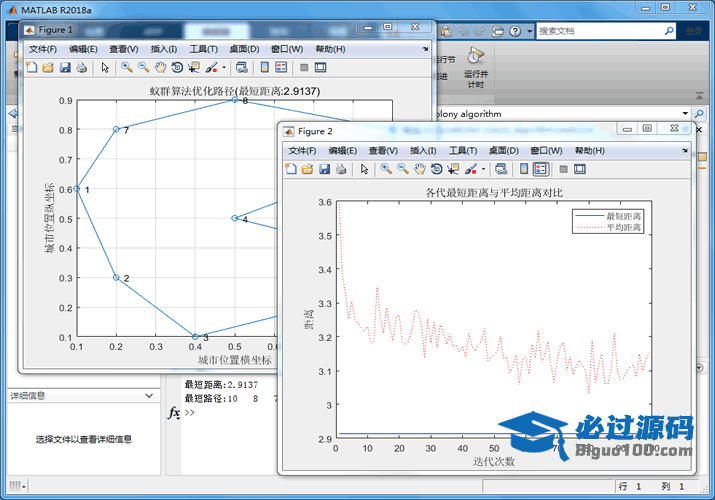The width and height of the screenshot is (715, 500).
Task: Expand current folder path dropdown arrow
Action: click(685, 113)
